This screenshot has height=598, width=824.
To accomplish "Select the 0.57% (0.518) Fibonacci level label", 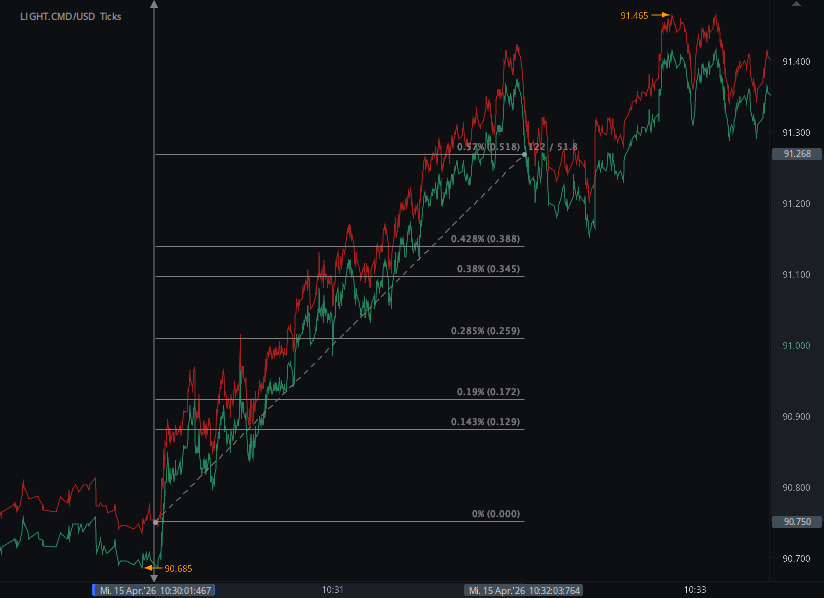I will [487, 145].
